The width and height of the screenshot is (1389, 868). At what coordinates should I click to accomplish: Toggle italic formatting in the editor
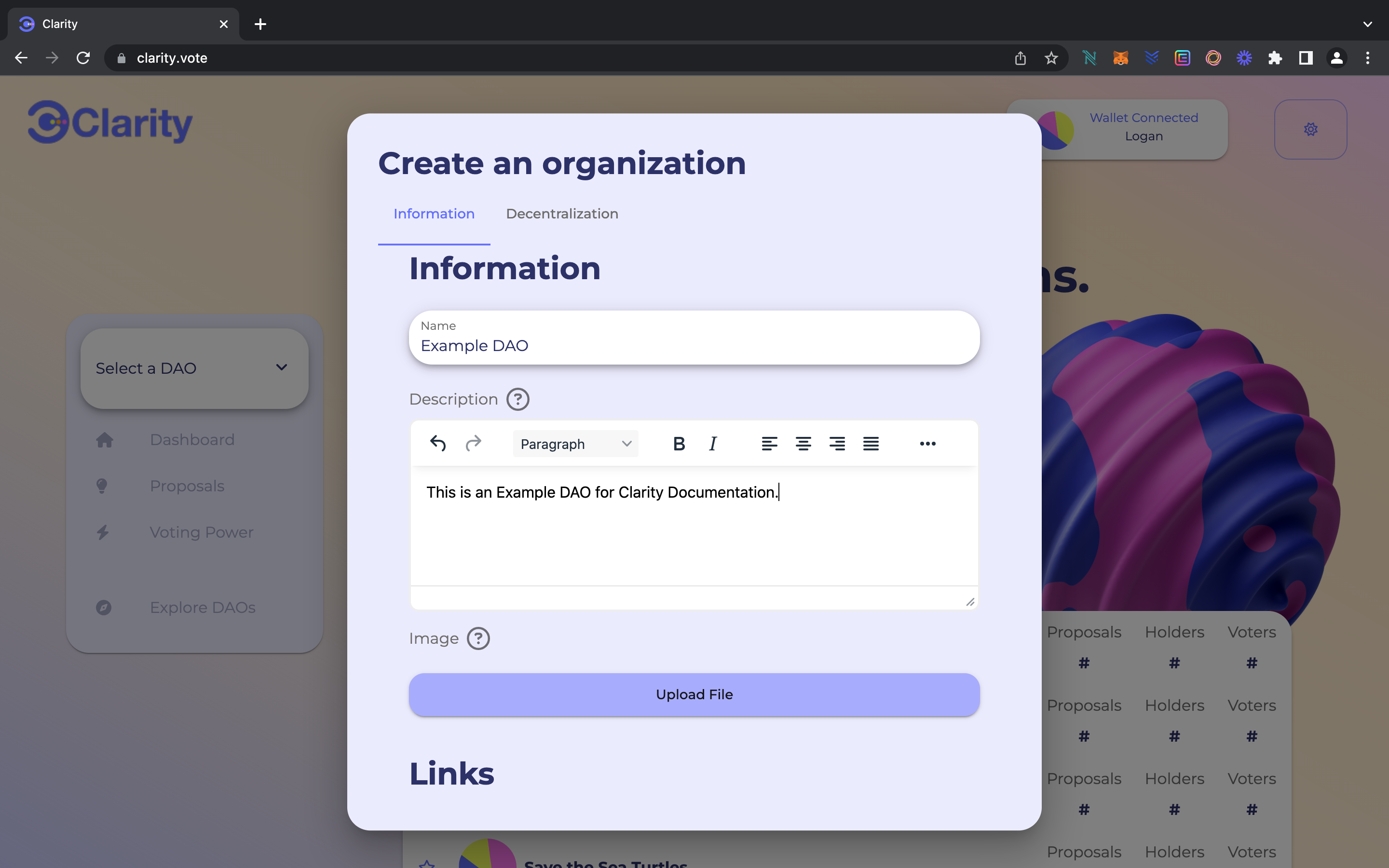point(713,444)
